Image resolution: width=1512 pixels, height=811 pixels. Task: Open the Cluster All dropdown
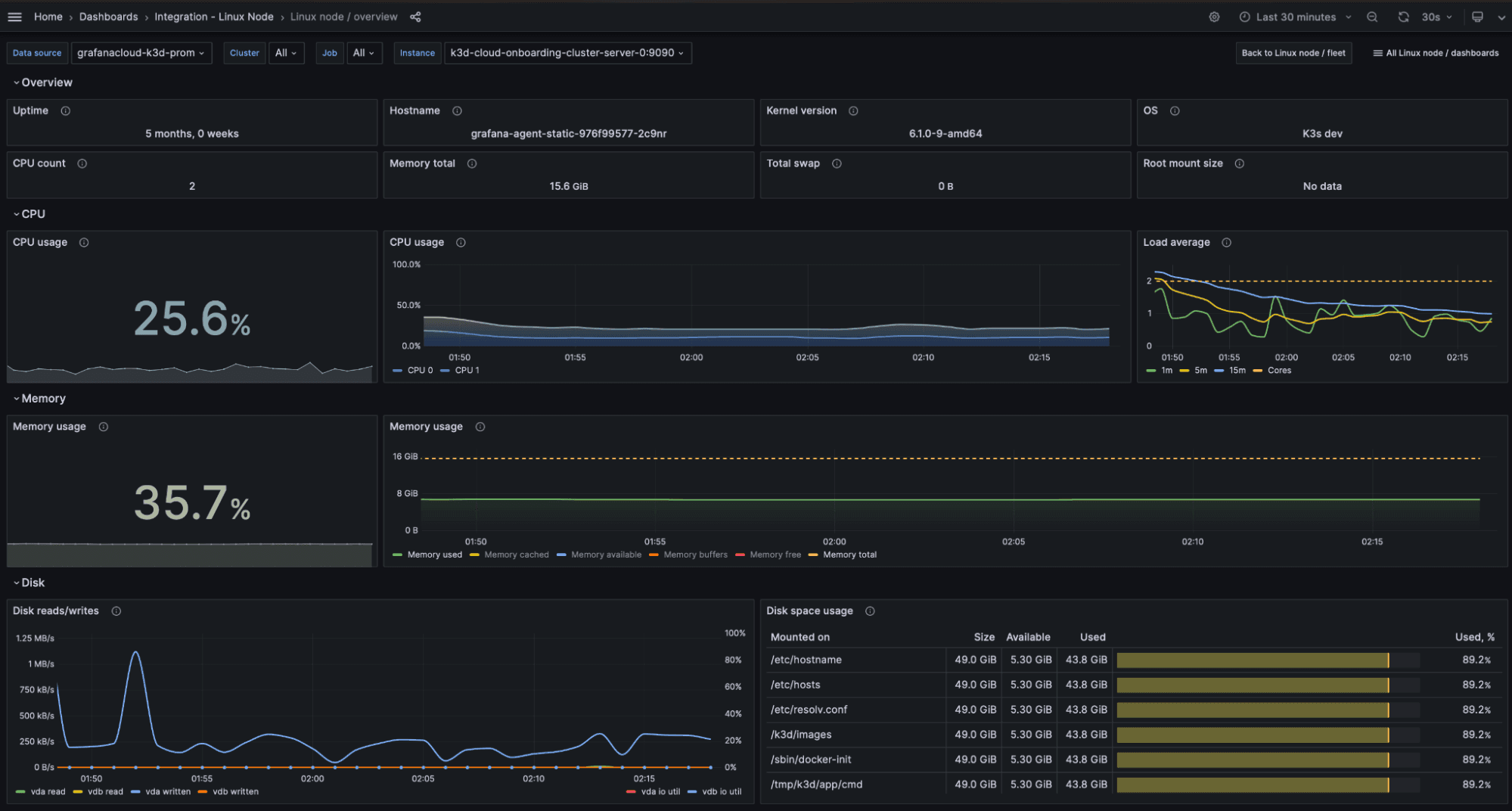pyautogui.click(x=286, y=53)
